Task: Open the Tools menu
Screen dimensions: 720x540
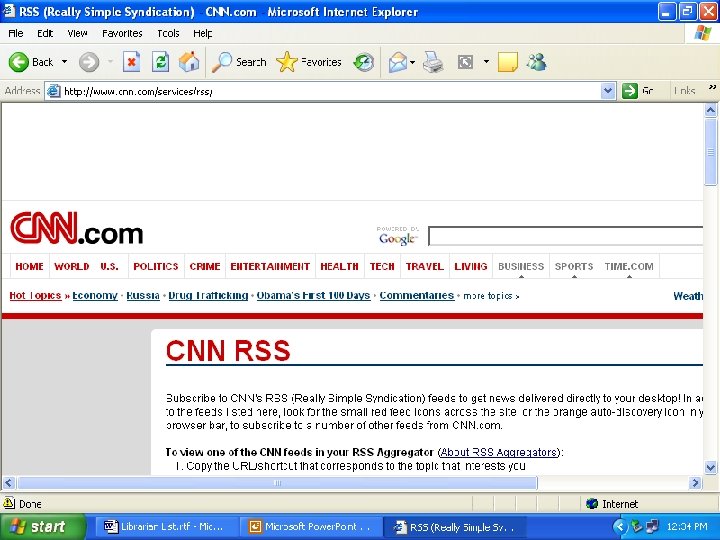Action: pos(168,33)
